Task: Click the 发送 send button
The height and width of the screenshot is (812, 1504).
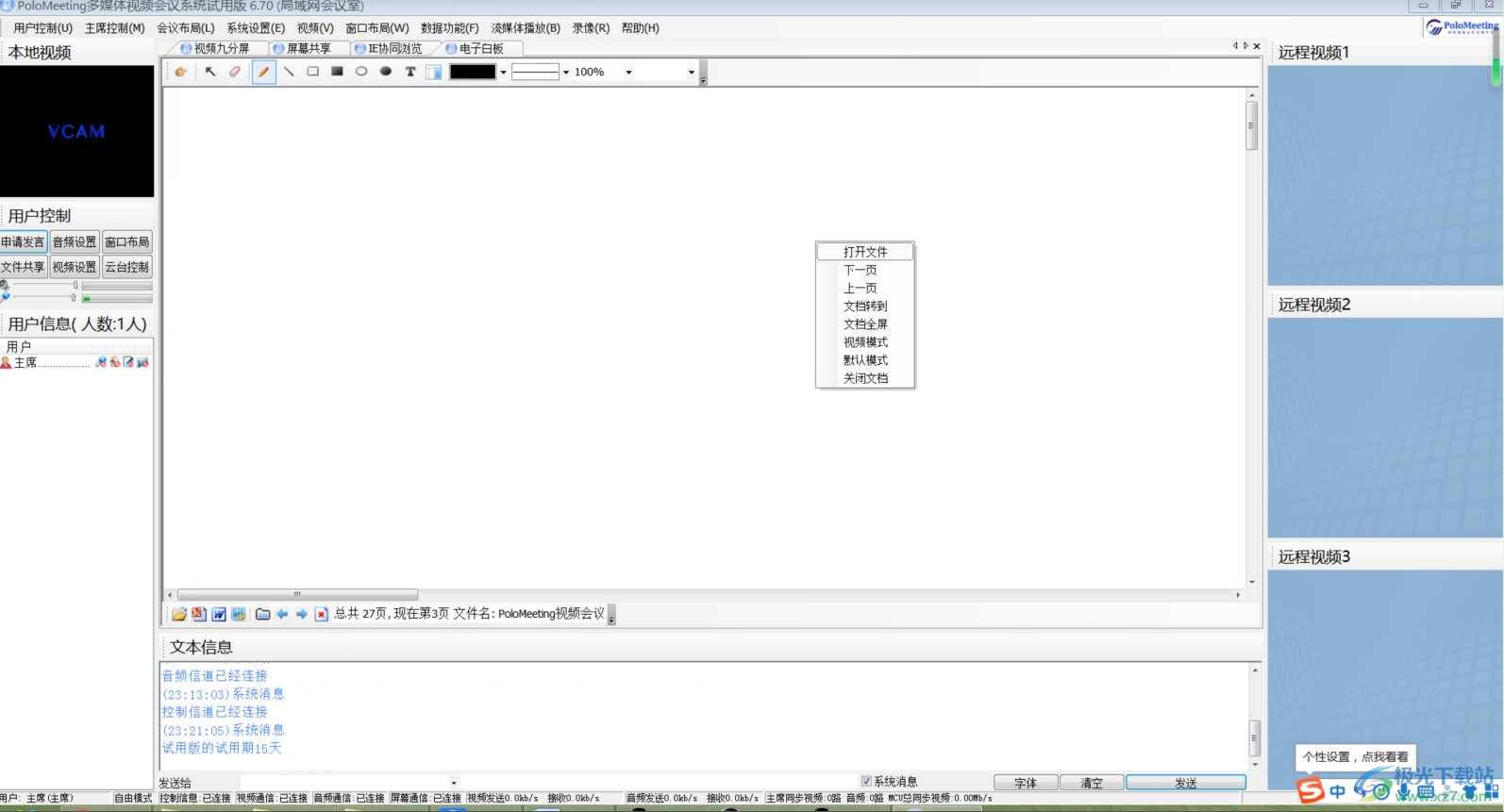Action: tap(1186, 783)
